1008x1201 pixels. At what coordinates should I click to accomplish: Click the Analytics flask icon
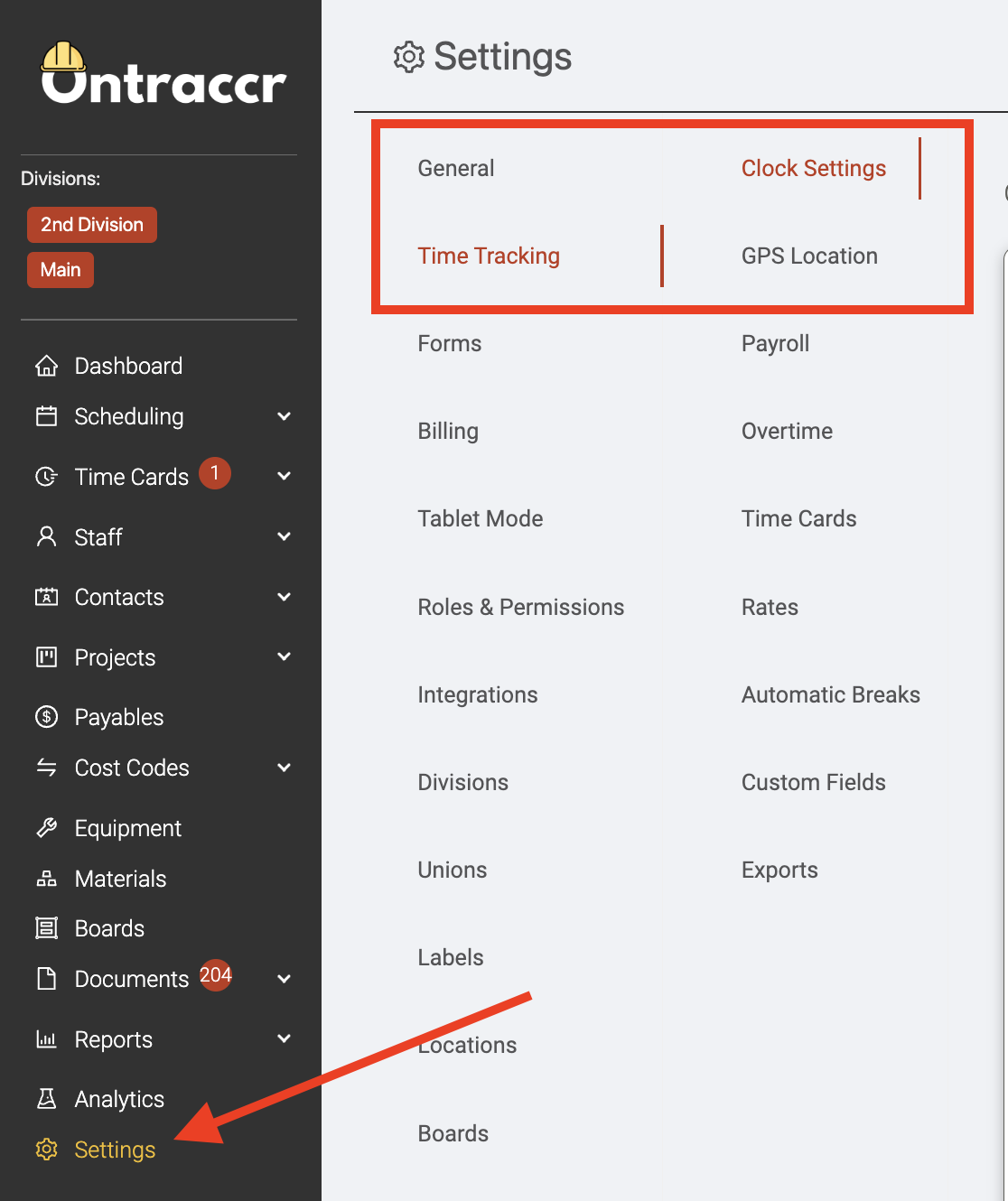(x=46, y=1099)
